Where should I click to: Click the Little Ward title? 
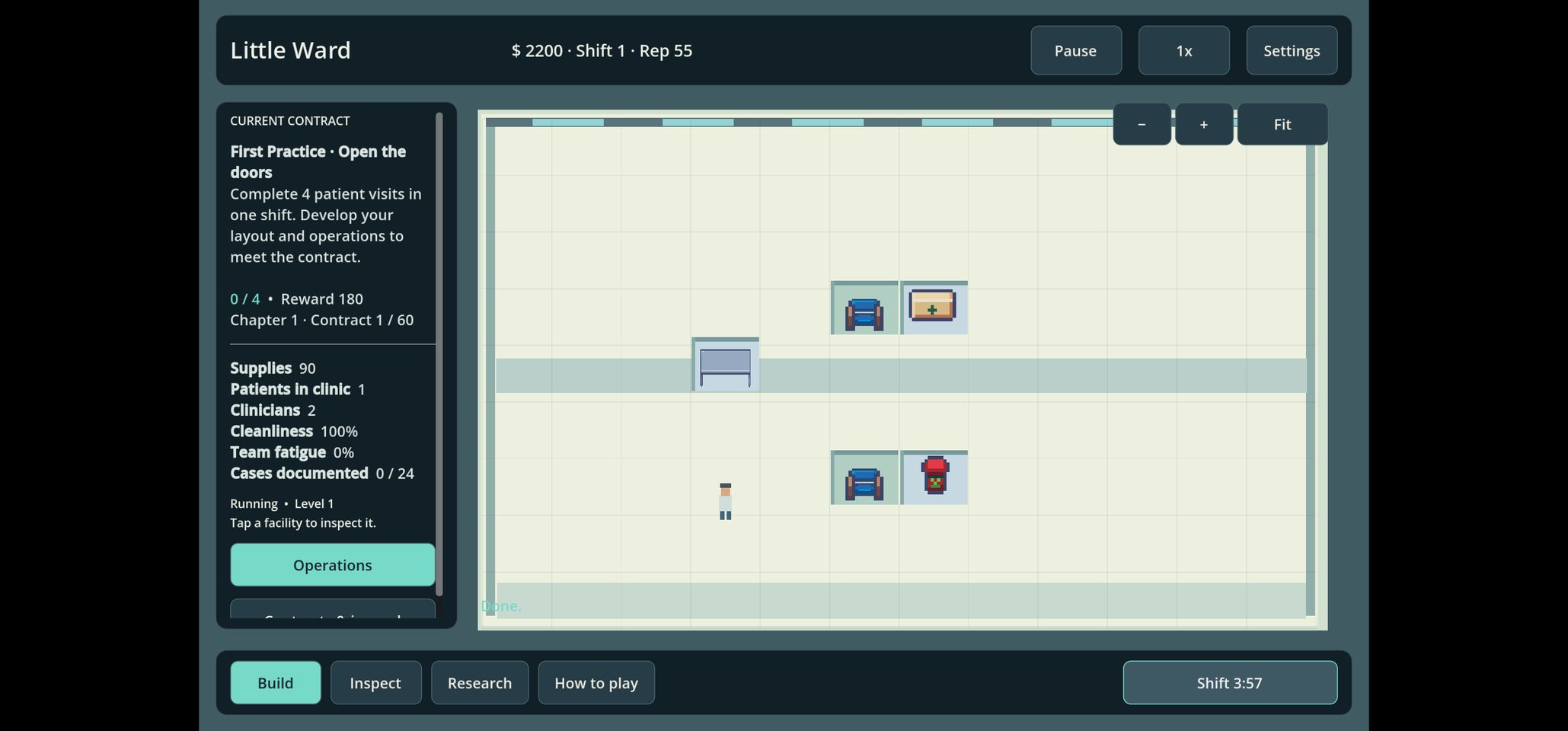[290, 50]
